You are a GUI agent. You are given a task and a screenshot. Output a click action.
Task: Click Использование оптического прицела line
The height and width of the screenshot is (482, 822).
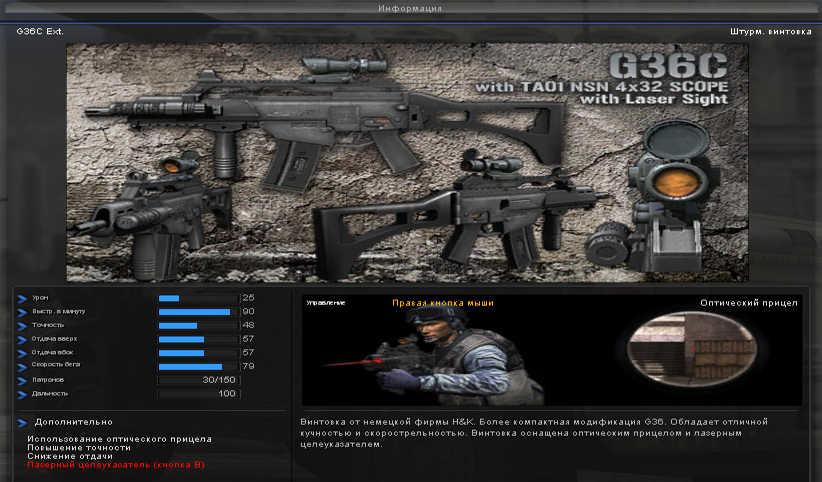(120, 439)
